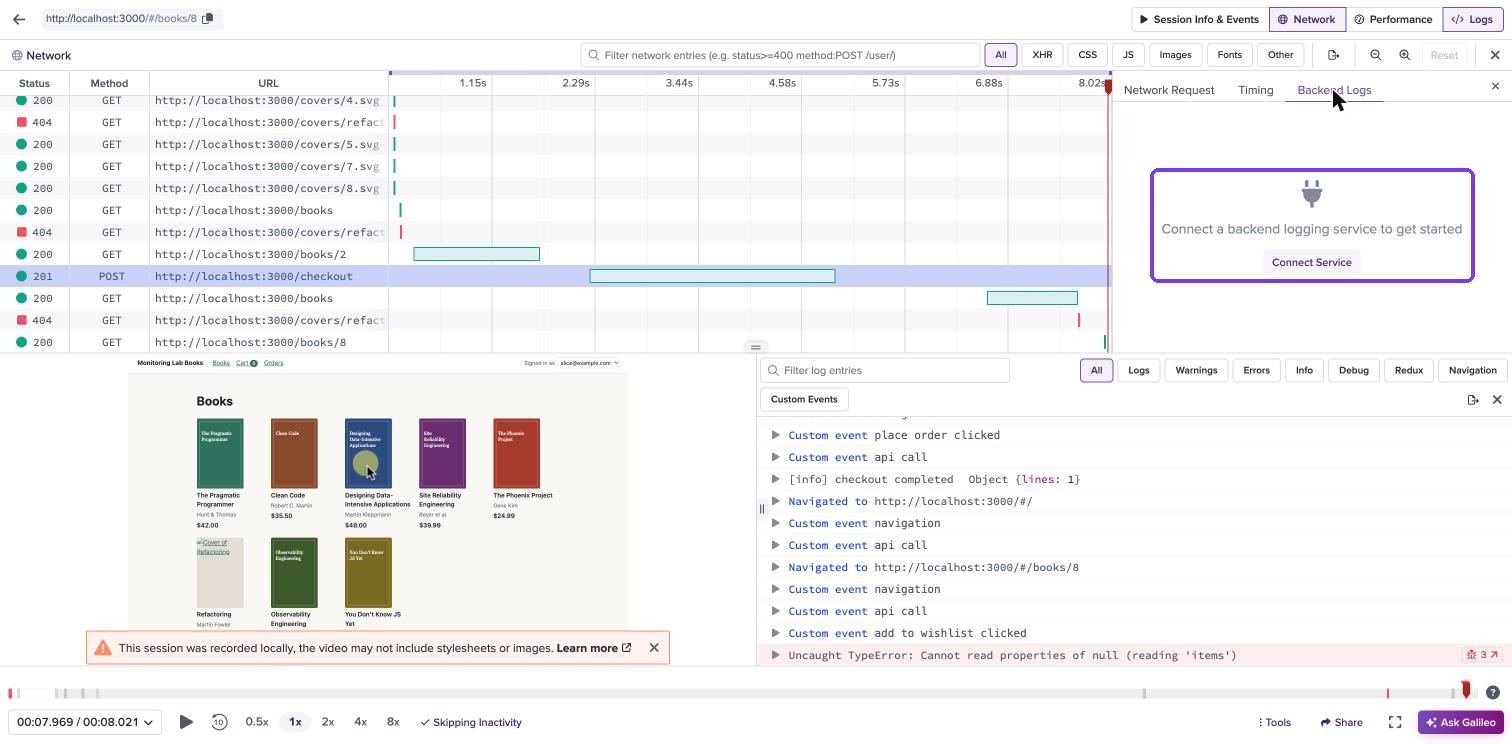The height and width of the screenshot is (744, 1512).
Task: Play the session replay
Action: coord(186,722)
